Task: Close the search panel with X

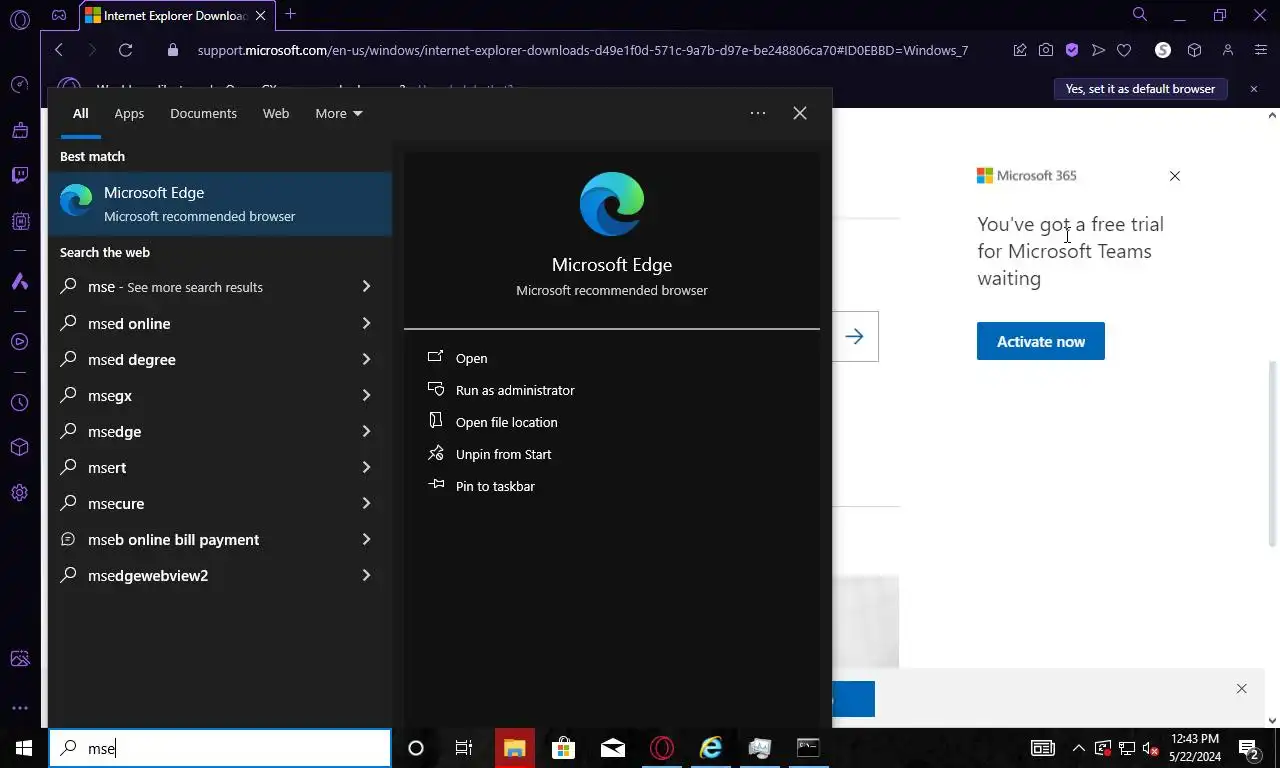Action: (x=800, y=113)
